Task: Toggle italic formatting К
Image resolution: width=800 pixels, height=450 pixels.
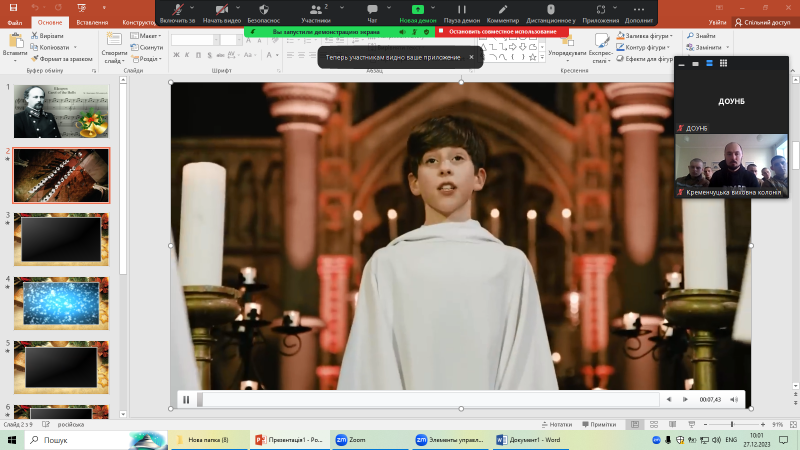Action: (187, 55)
